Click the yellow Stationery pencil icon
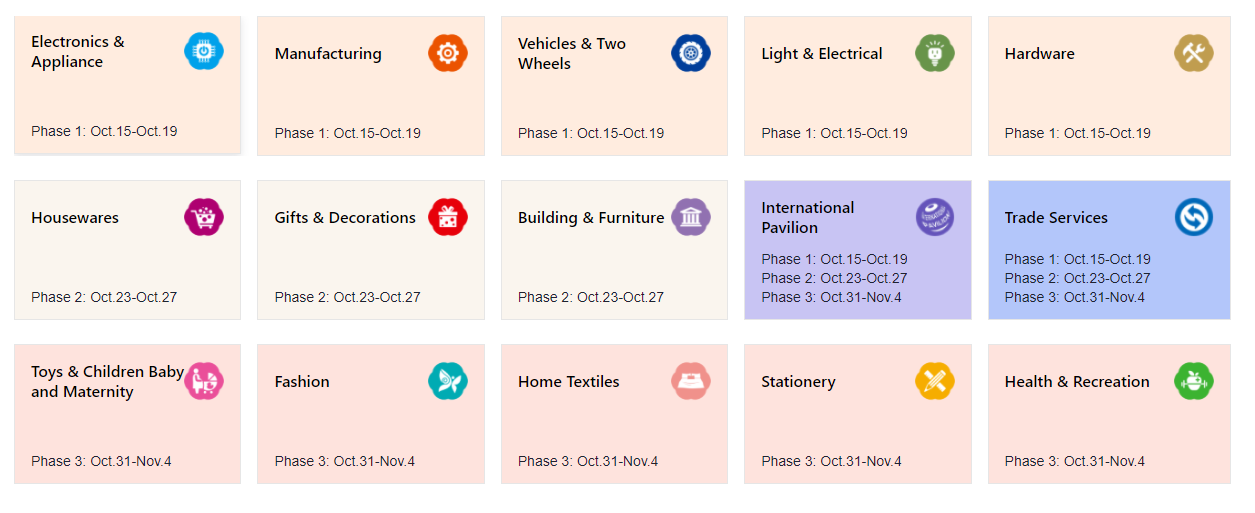The image size is (1255, 513). pyautogui.click(x=934, y=381)
